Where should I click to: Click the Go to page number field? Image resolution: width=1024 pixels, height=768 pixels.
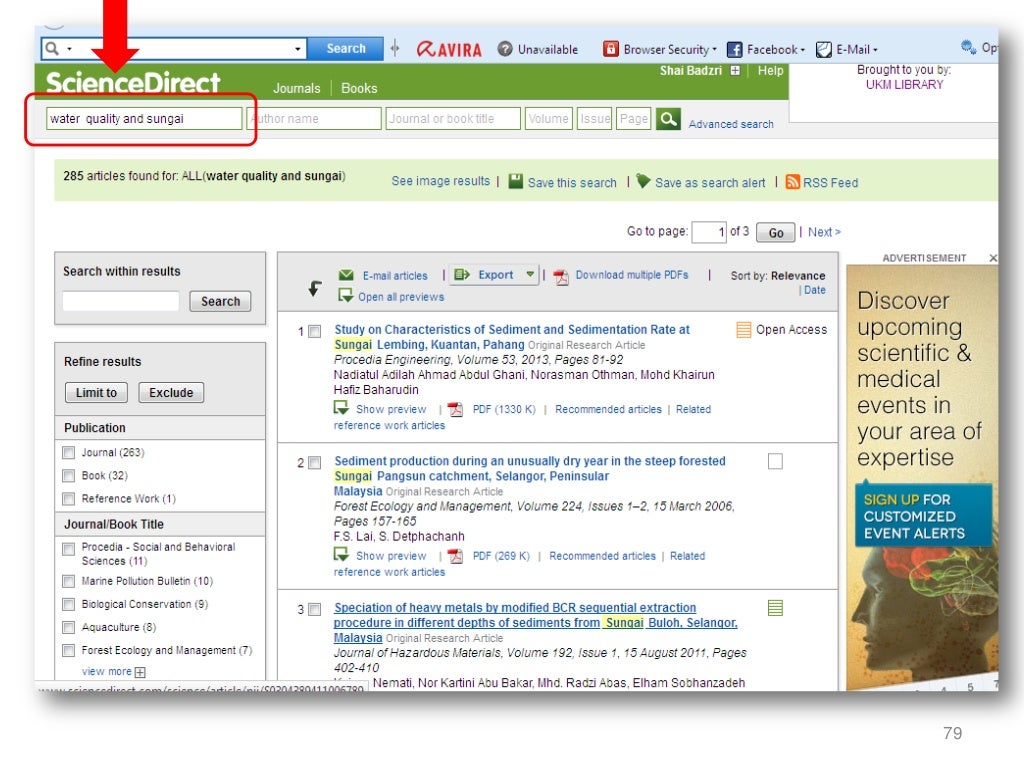[709, 232]
